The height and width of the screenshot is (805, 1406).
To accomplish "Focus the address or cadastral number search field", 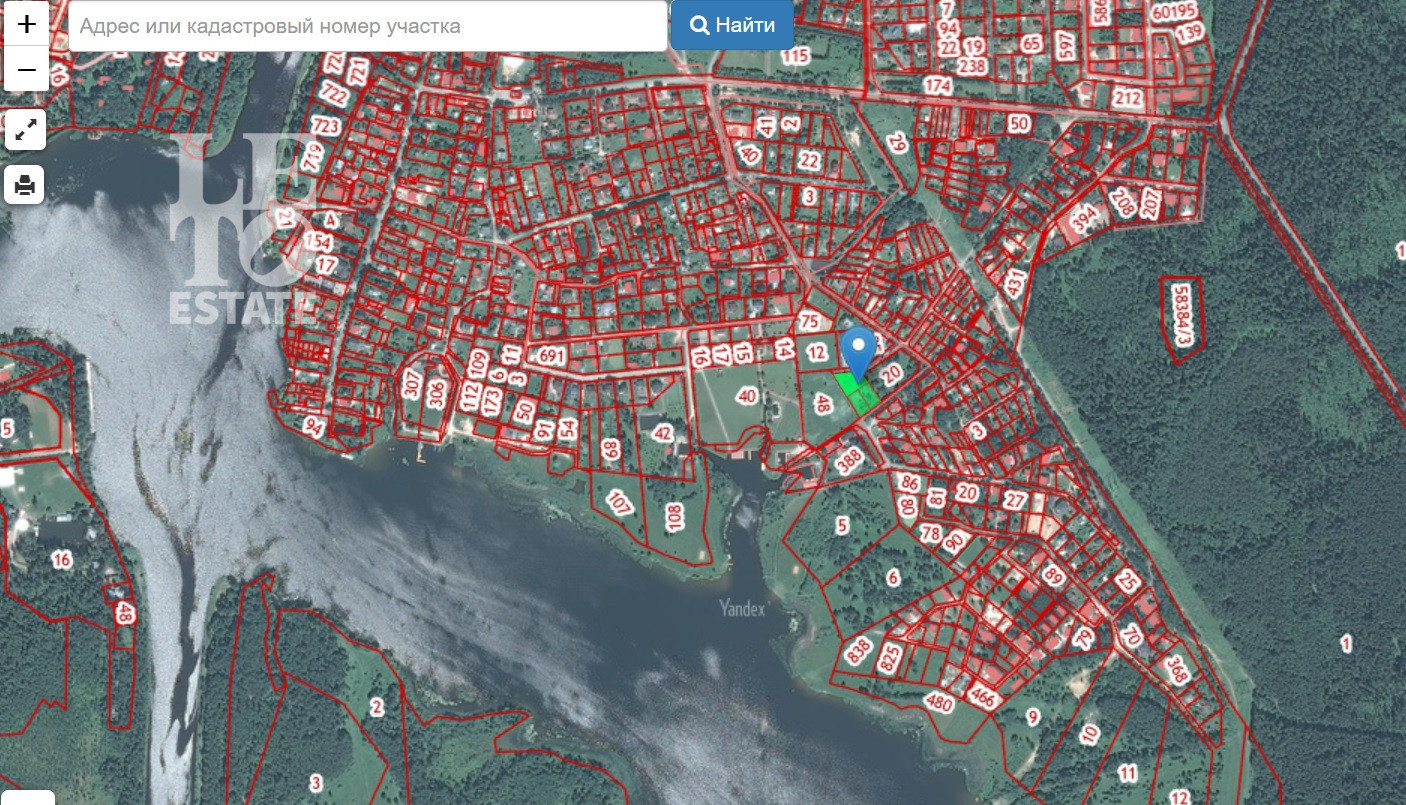I will 368,26.
